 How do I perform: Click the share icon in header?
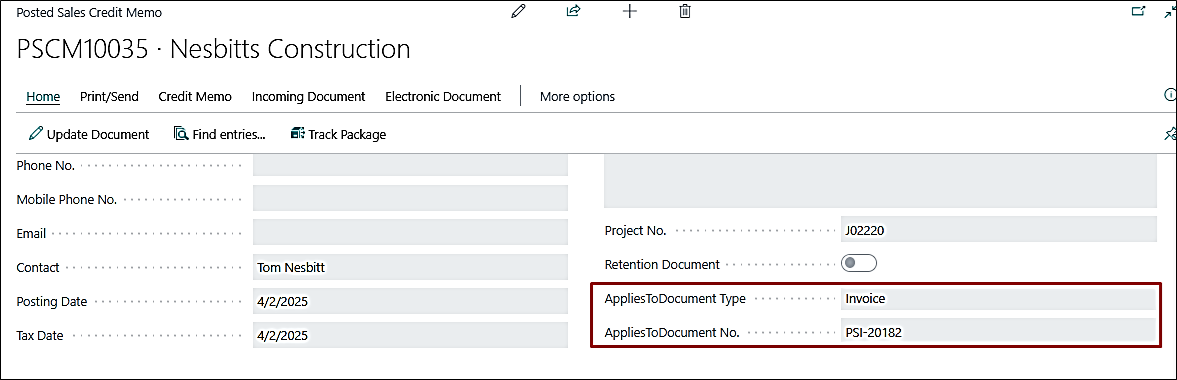click(x=574, y=11)
